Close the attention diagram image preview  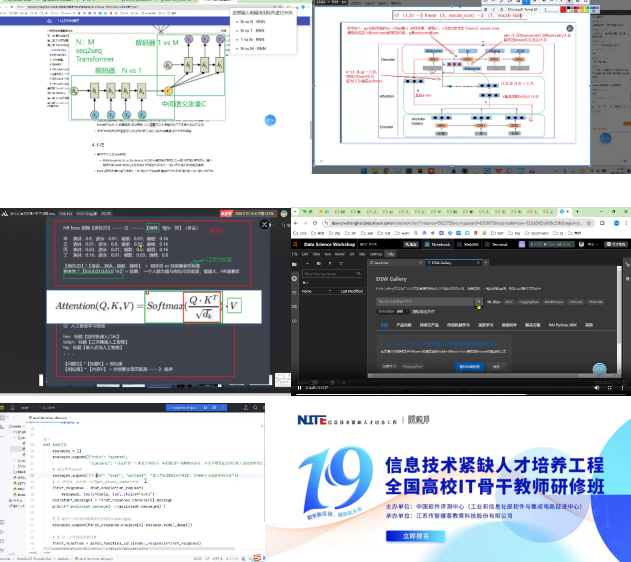point(570,28)
